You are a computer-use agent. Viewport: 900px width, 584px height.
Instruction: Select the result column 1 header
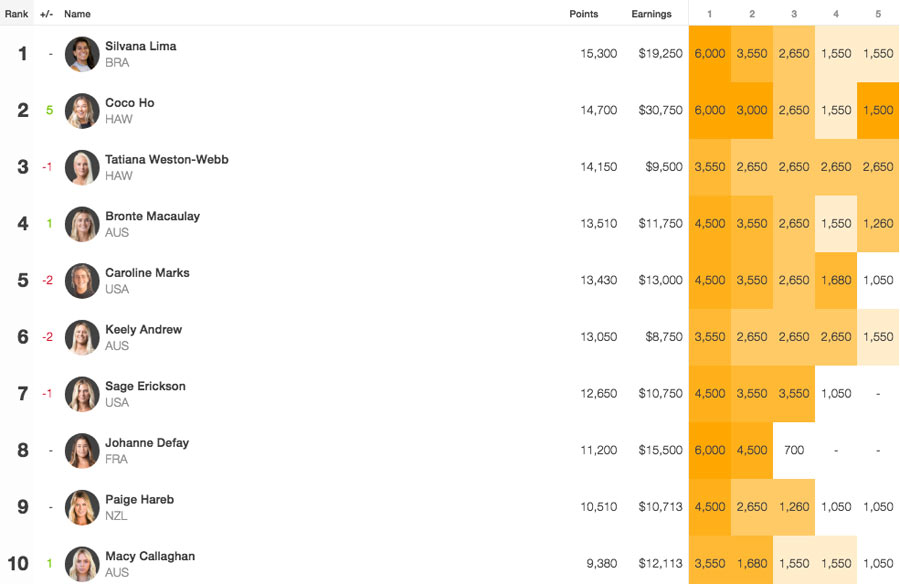click(709, 14)
